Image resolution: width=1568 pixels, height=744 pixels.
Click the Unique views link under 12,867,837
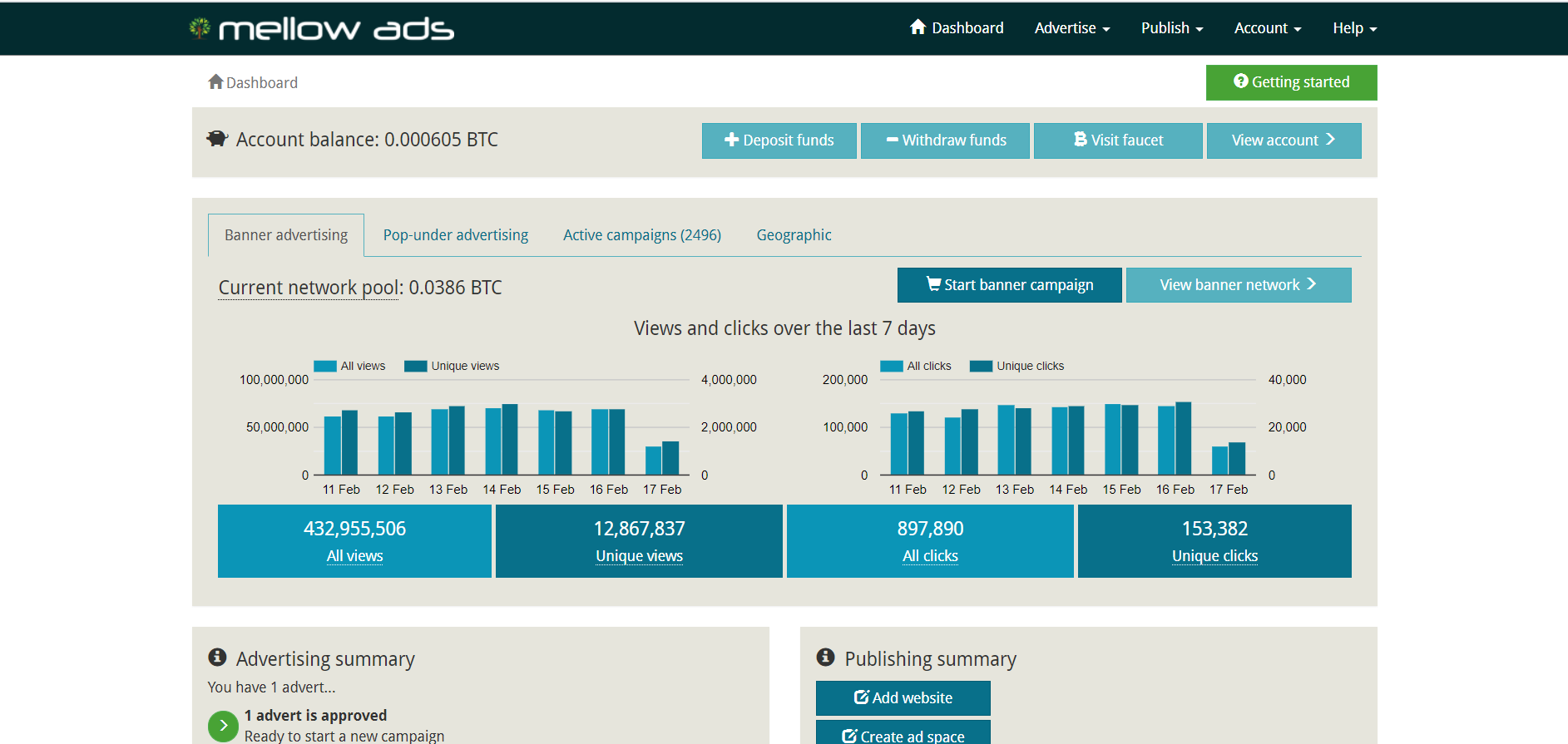pos(639,556)
